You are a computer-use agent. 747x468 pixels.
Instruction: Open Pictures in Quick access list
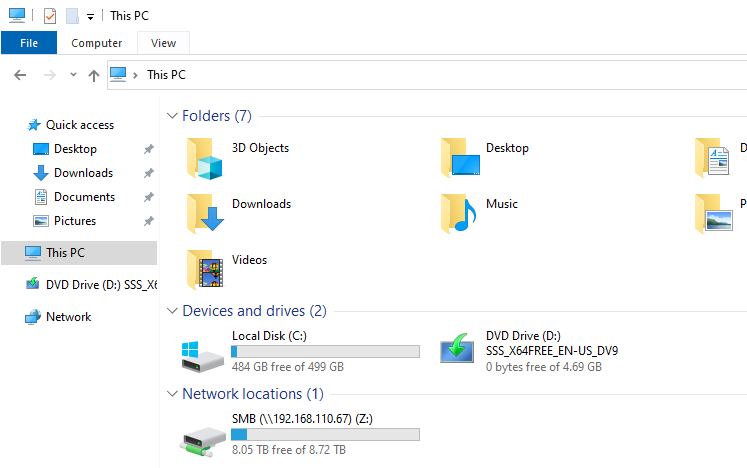(x=75, y=221)
